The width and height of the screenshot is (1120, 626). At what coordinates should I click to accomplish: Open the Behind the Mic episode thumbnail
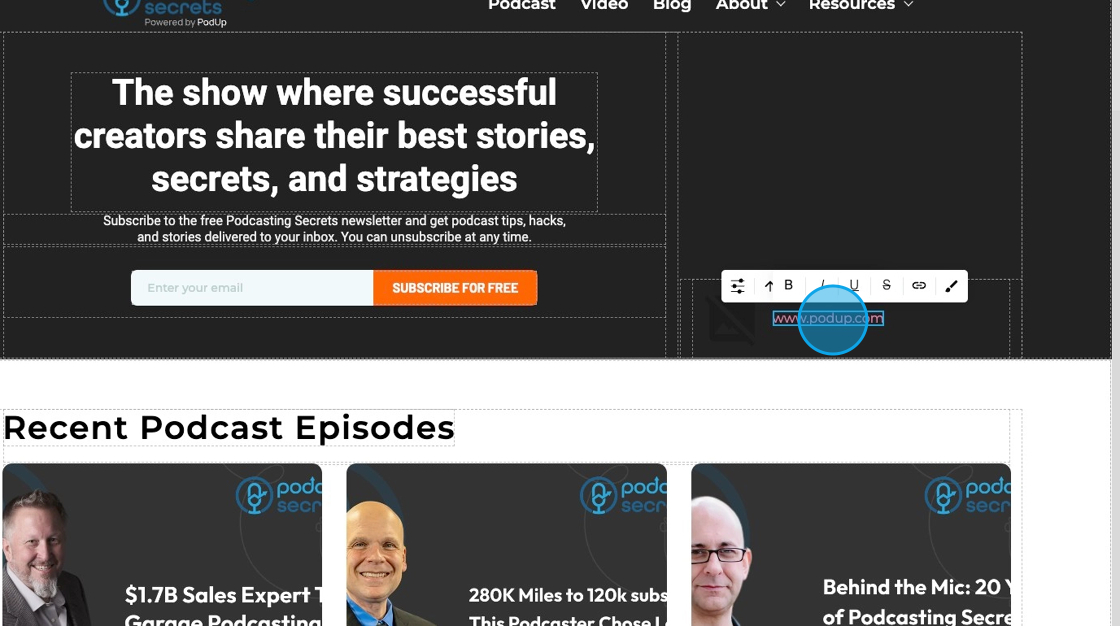[851, 545]
